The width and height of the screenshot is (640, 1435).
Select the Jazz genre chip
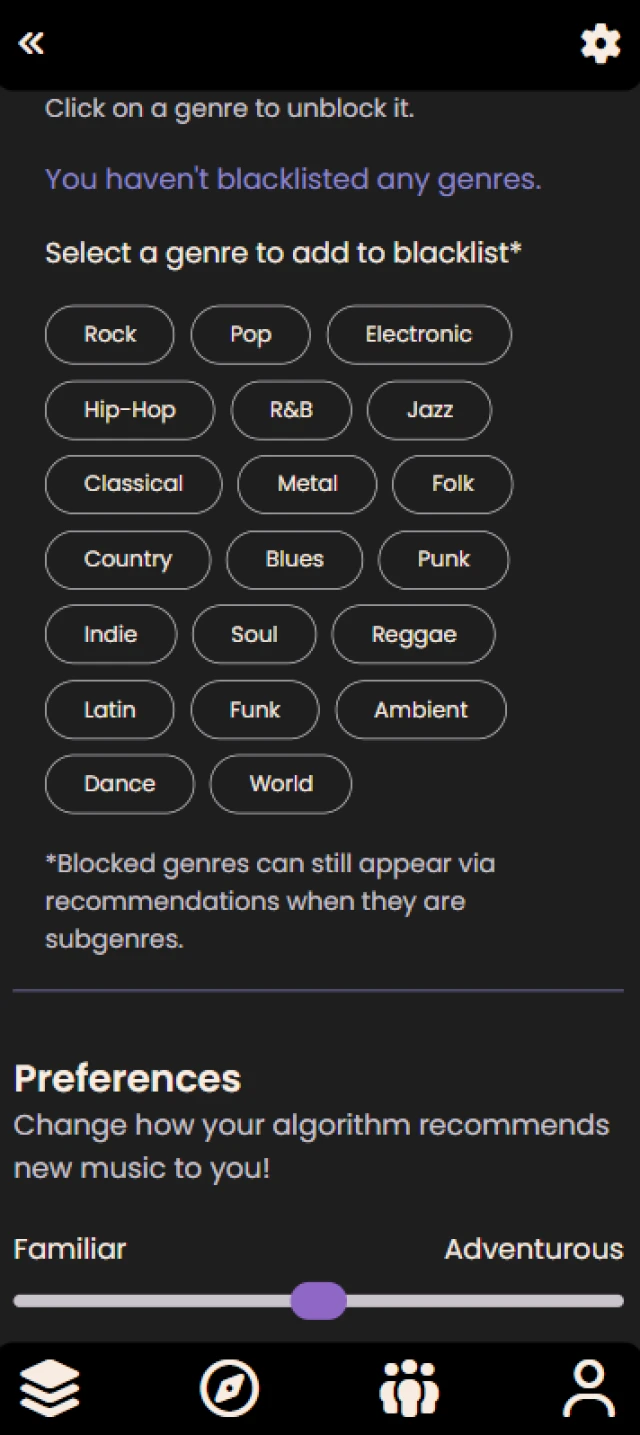[x=429, y=410]
